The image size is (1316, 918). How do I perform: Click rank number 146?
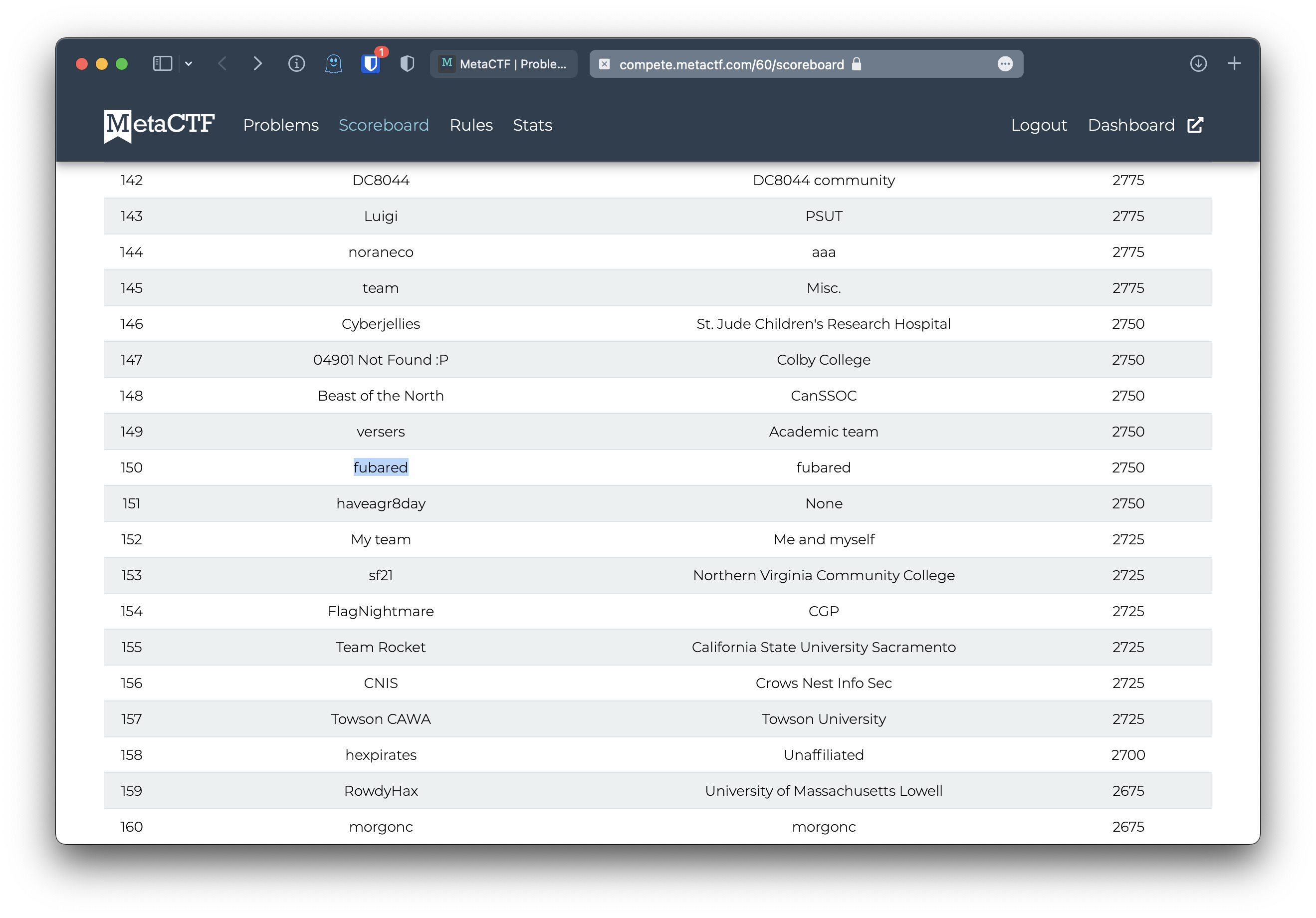pyautogui.click(x=131, y=324)
